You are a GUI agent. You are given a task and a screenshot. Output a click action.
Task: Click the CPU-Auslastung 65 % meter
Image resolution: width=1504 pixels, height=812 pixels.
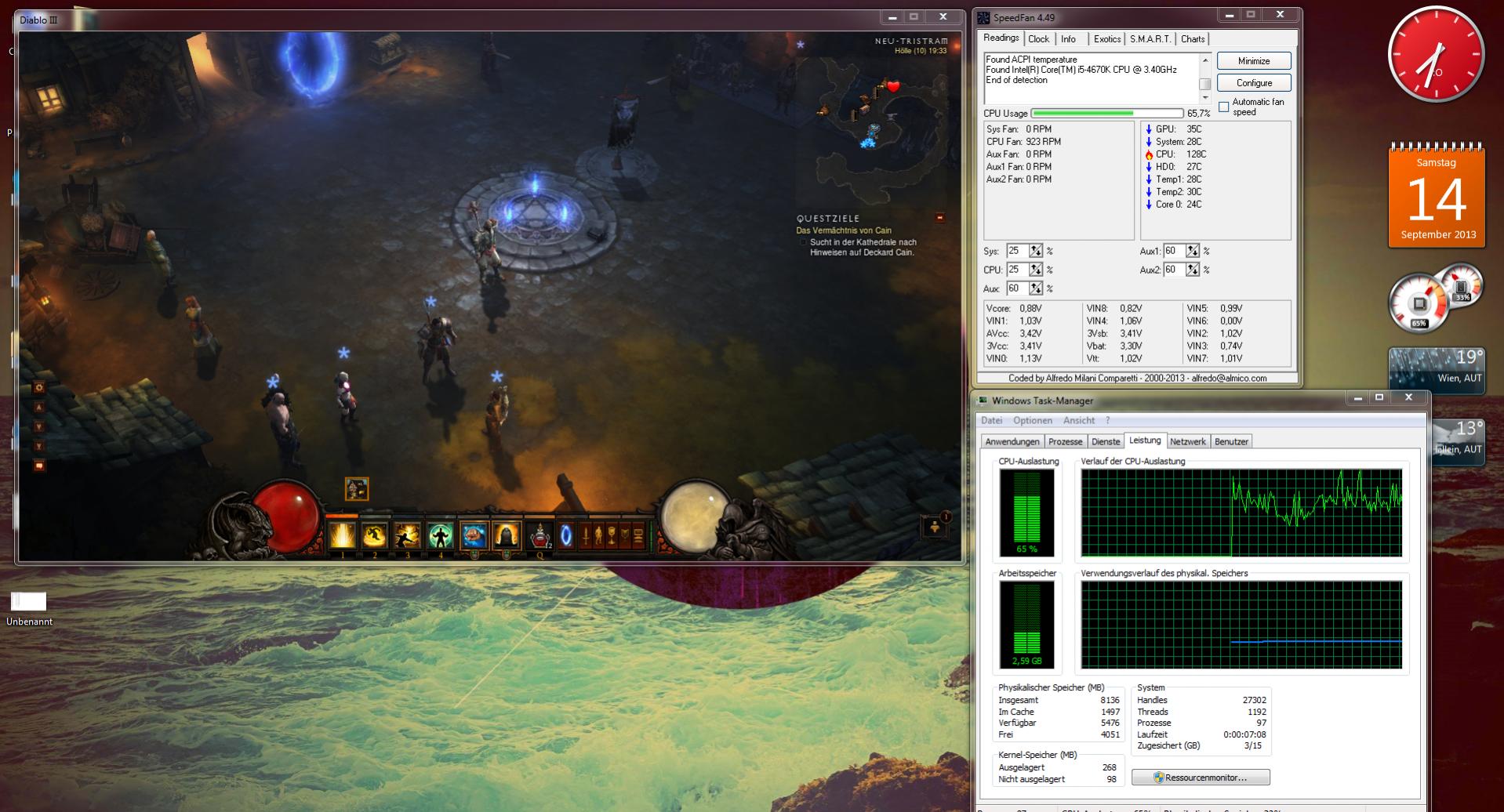pos(1026,513)
